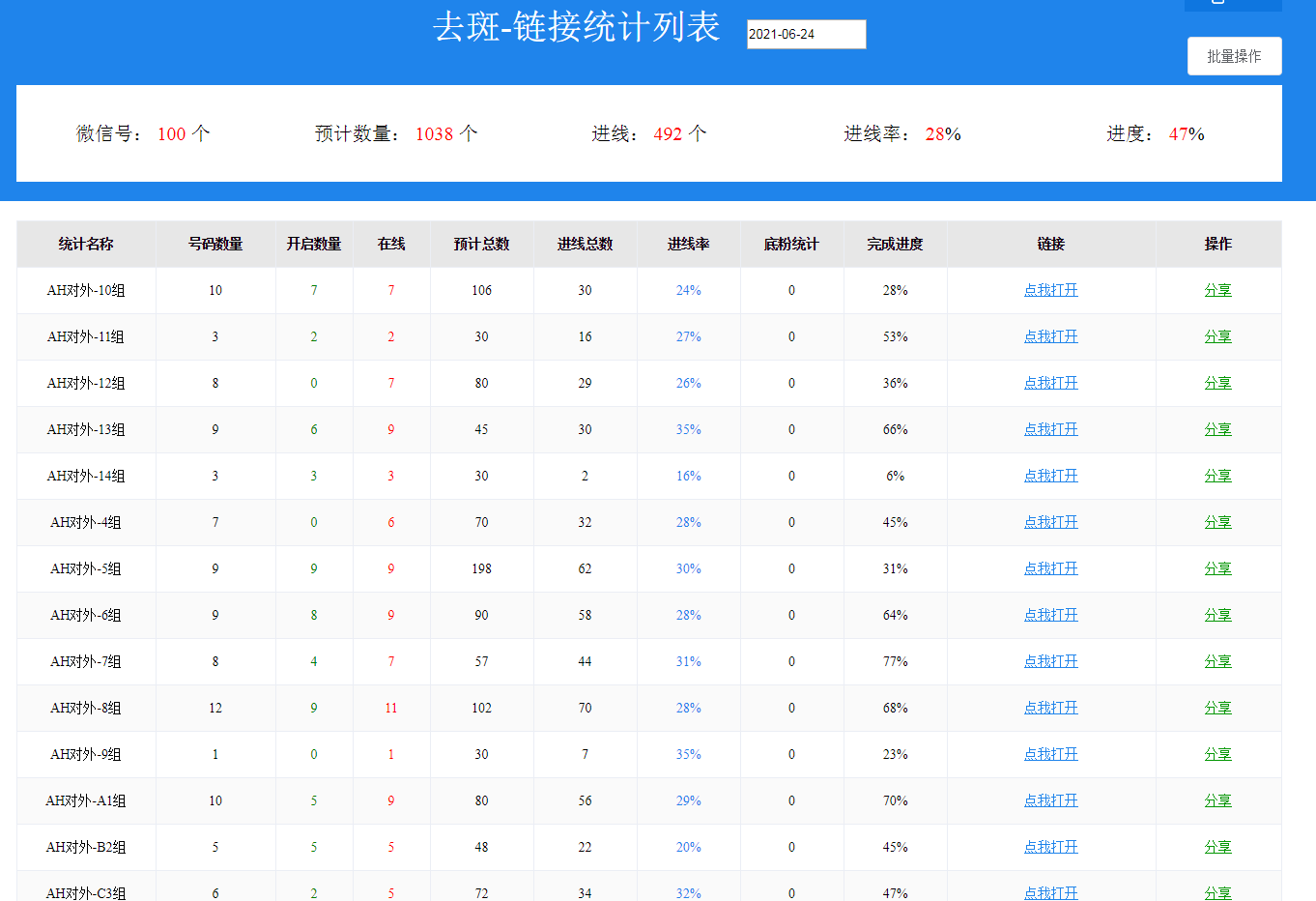Click 分享 for AH对外-9组 row
1316x901 pixels.
pos(1217,754)
